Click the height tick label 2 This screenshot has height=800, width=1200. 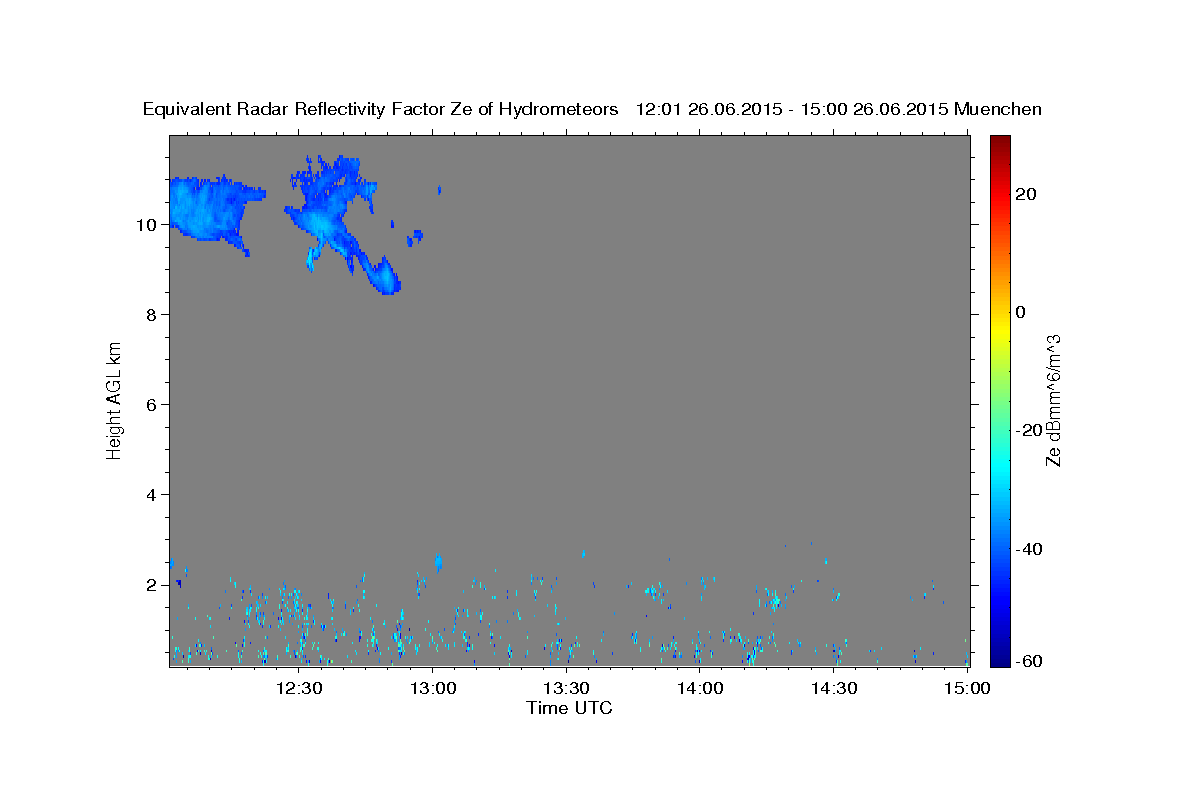153,585
